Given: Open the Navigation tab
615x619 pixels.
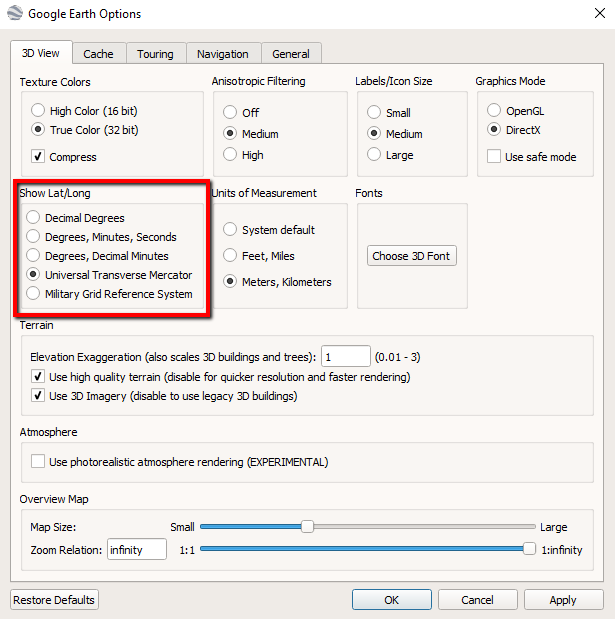Looking at the screenshot, I should tap(223, 54).
